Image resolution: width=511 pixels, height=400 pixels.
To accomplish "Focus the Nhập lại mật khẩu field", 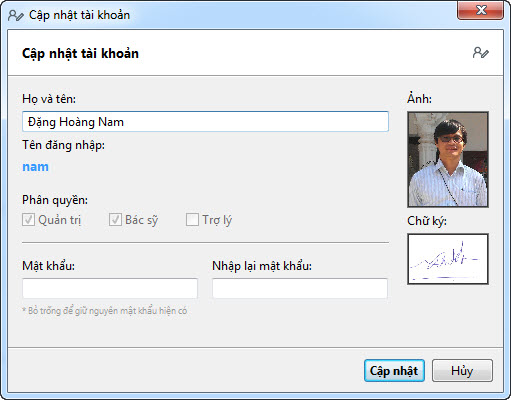I will [x=300, y=288].
